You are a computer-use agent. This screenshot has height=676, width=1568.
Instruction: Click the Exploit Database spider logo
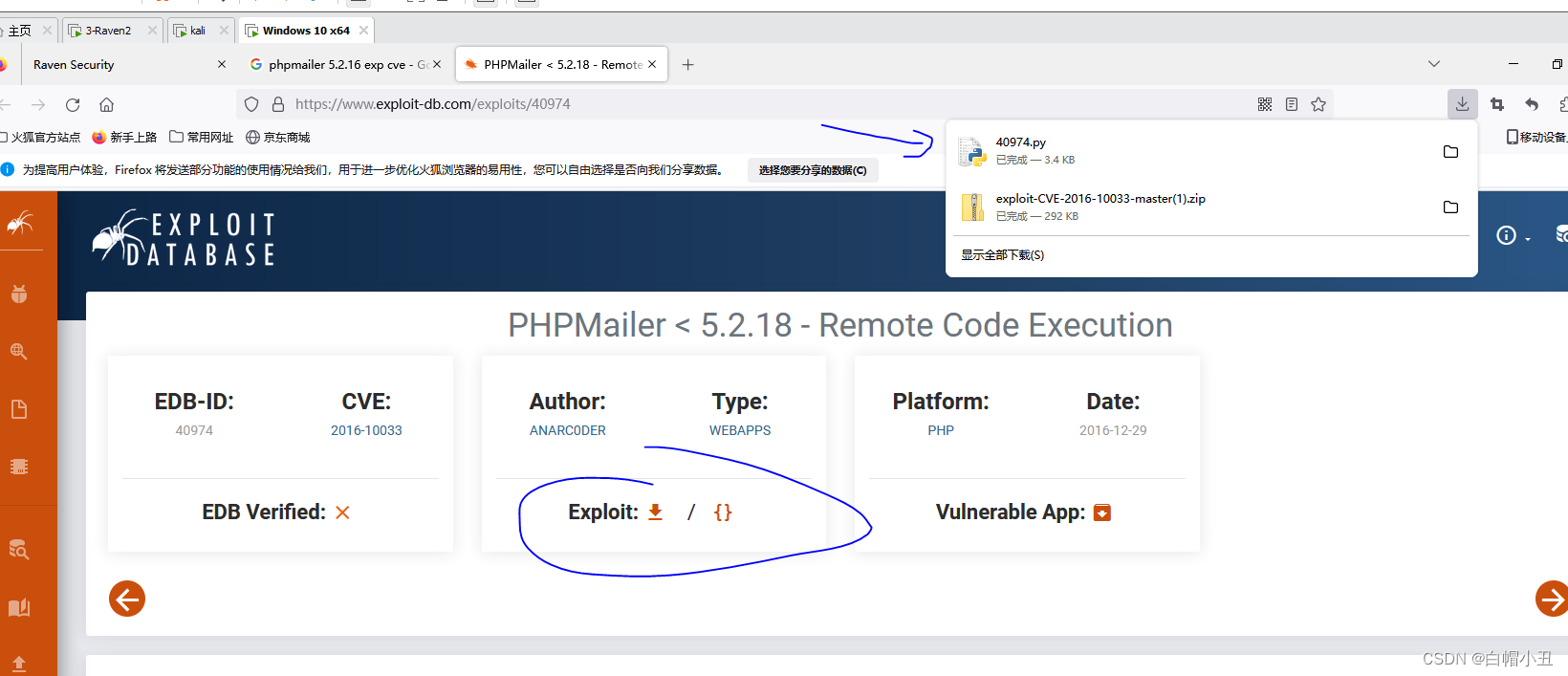[184, 237]
